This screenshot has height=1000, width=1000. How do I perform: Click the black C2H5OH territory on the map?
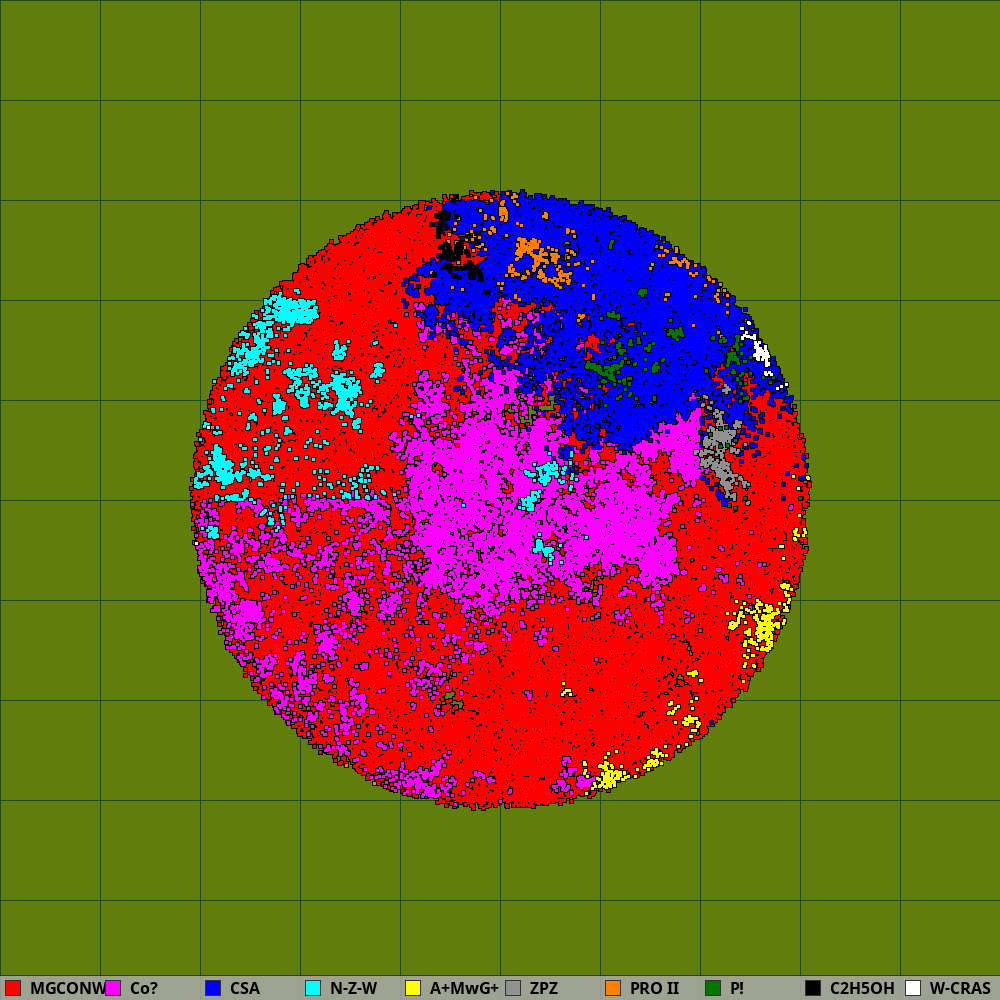coord(454,251)
